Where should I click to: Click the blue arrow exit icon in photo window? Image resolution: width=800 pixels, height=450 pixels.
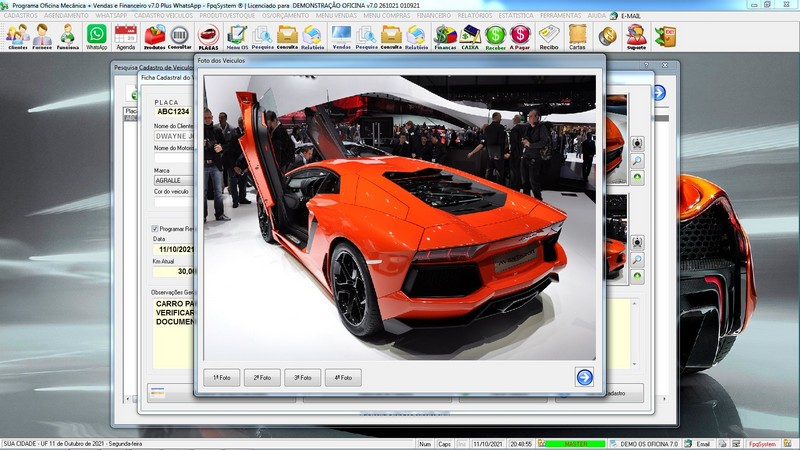(x=584, y=377)
